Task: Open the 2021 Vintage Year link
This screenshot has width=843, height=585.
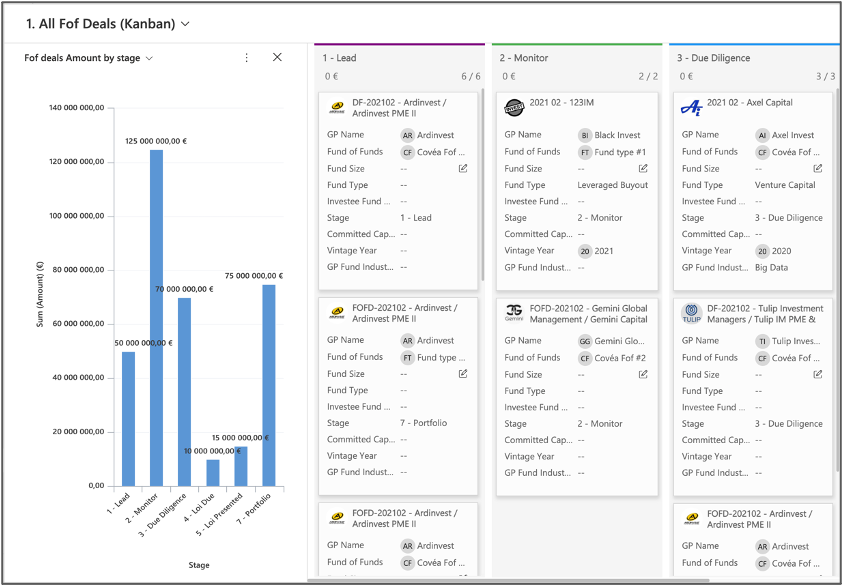Action: tap(604, 251)
